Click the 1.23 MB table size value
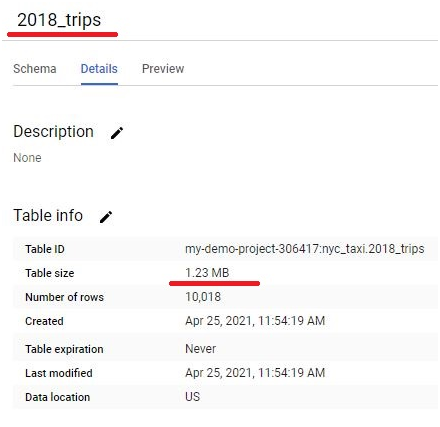 pos(207,273)
